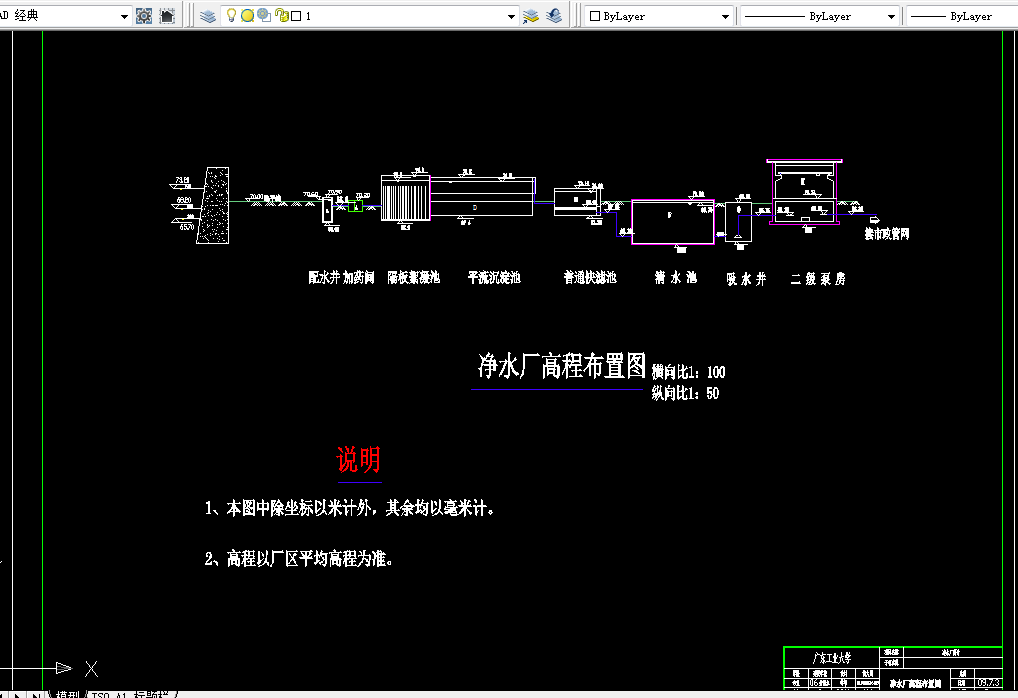Image resolution: width=1018 pixels, height=698 pixels.
Task: Select the 平流沉淀池 label
Action: 494,278
